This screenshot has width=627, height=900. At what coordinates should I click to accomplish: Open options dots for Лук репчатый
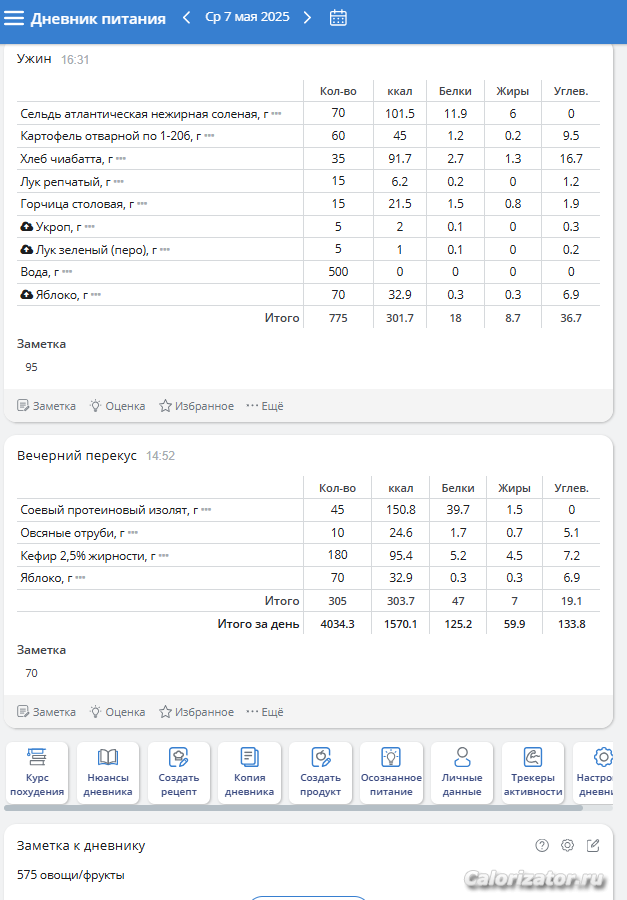(x=119, y=182)
